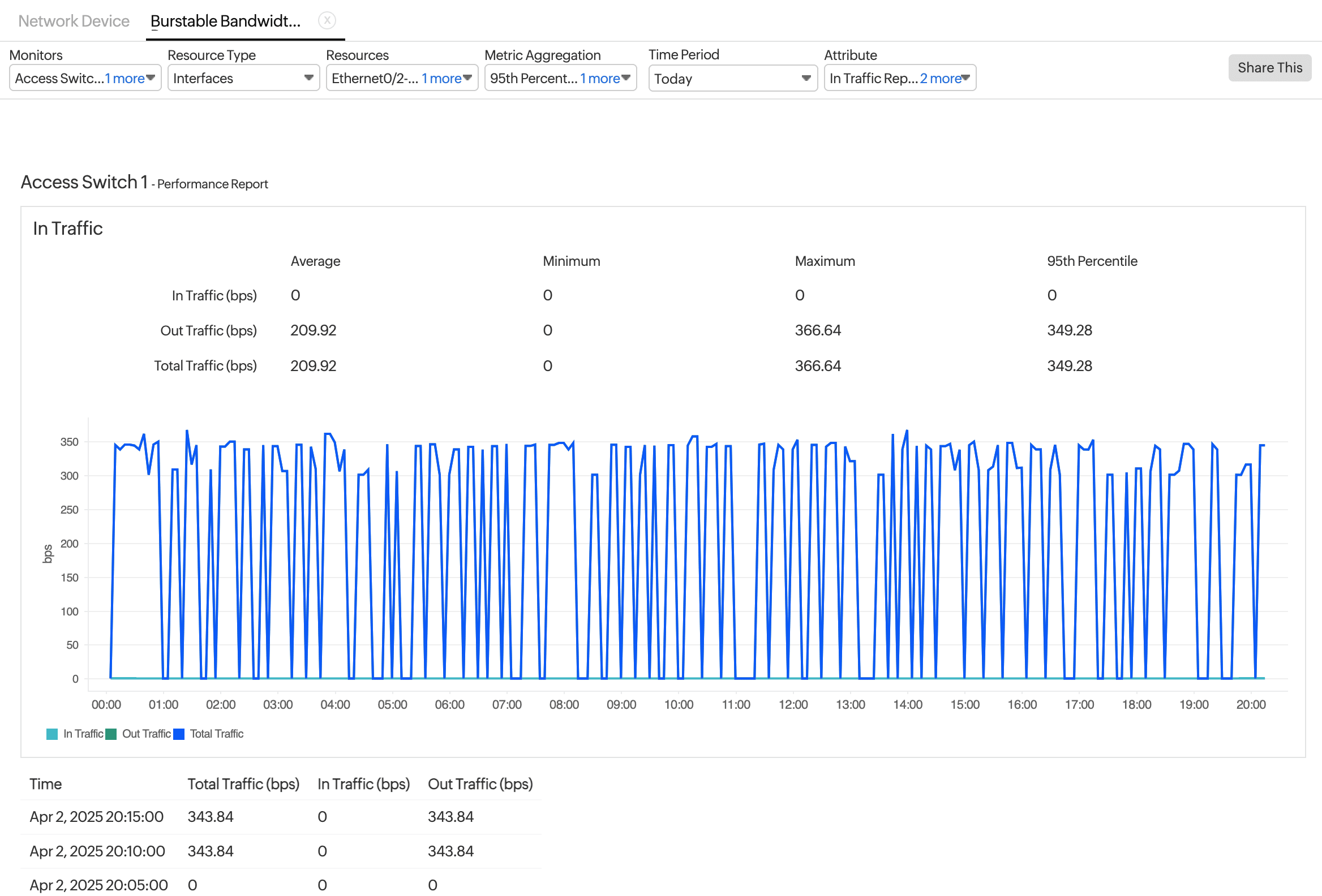Click the Out Traffic (bps) column header
Viewport: 1322px width, 896px height.
pos(479,784)
